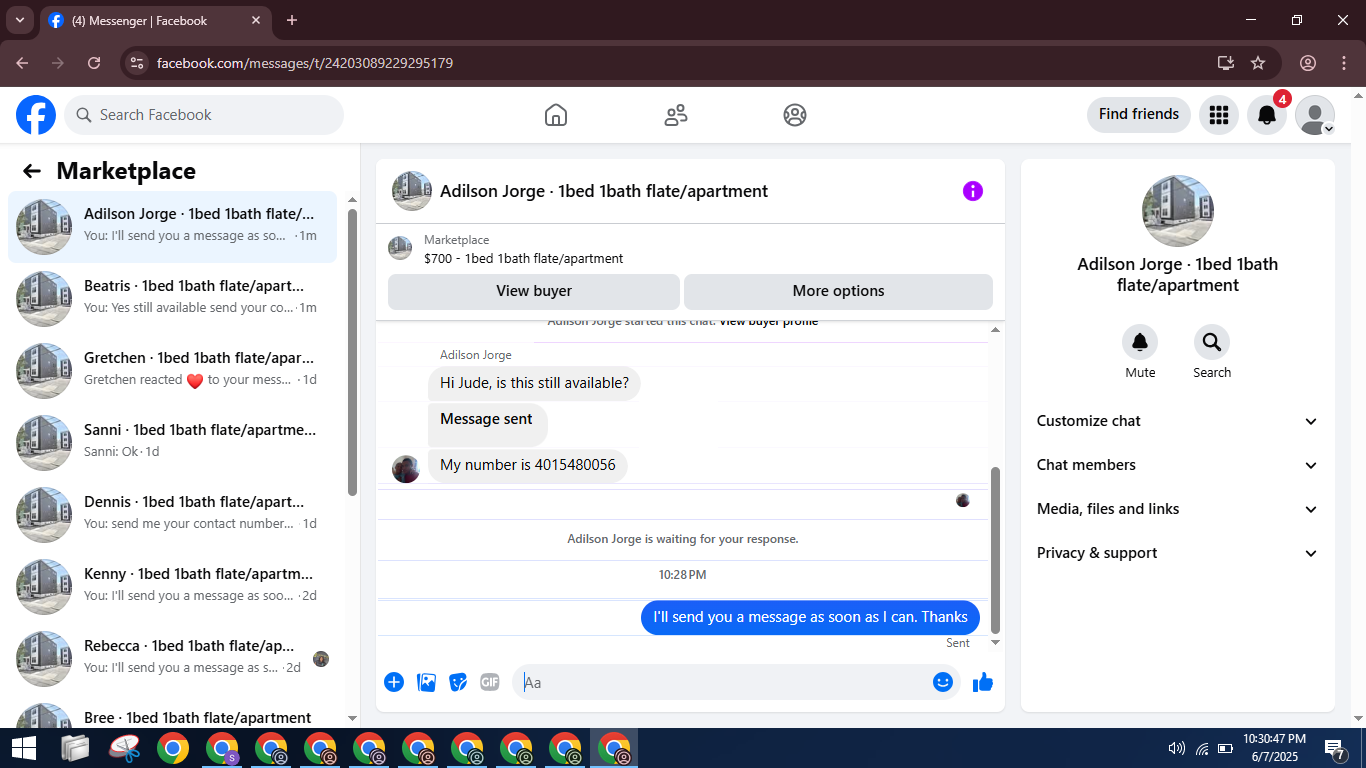The width and height of the screenshot is (1366, 768).
Task: Open a new Chrome tab
Action: (292, 20)
